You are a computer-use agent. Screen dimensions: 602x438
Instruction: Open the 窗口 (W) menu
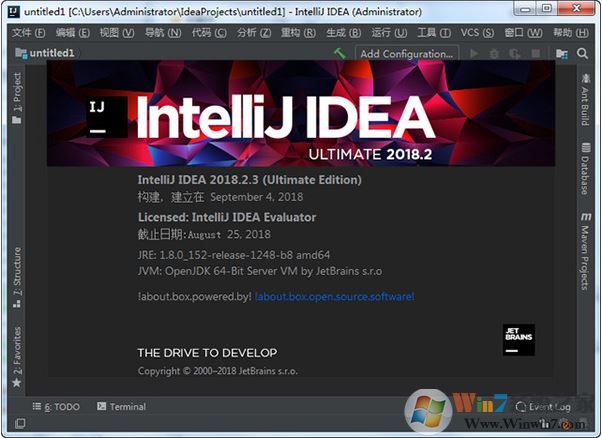click(523, 33)
